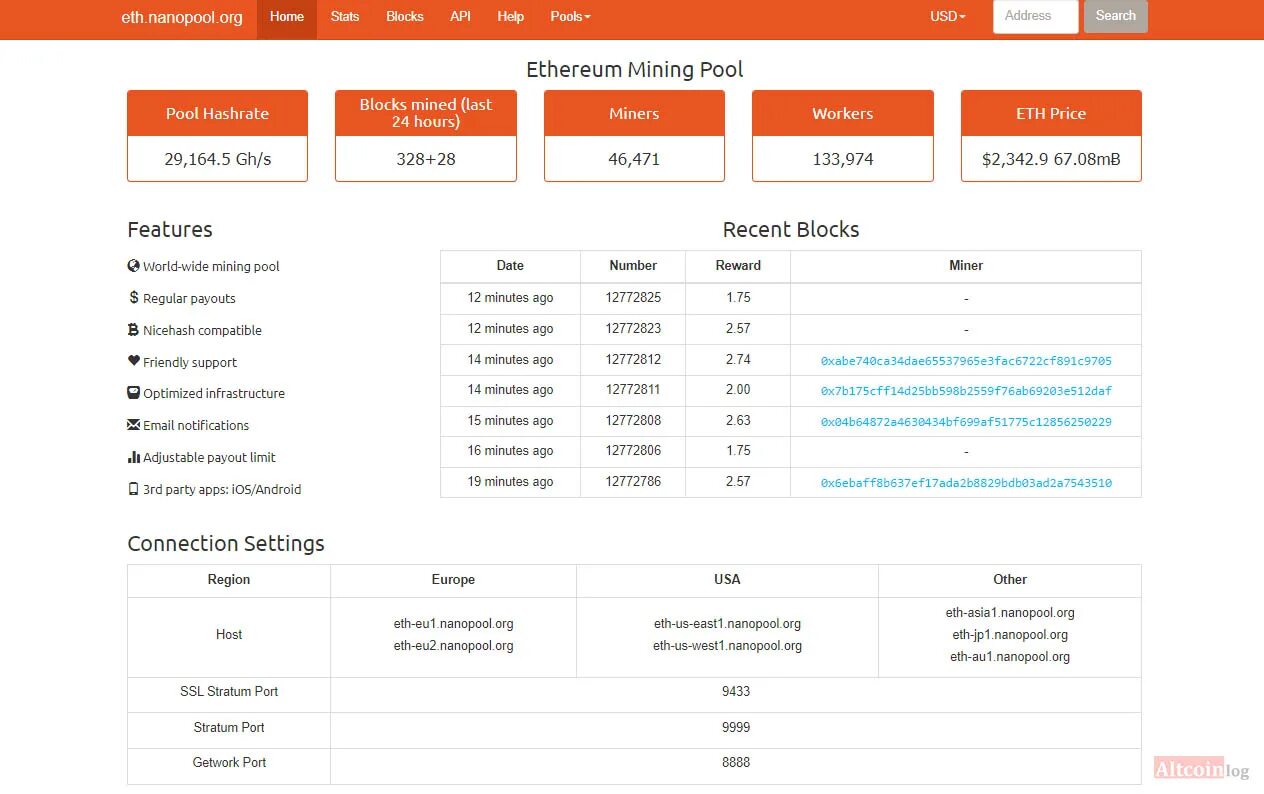Image resolution: width=1264 pixels, height=794 pixels.
Task: Click host eth-us-west1.nanopool.org
Action: [x=727, y=645]
